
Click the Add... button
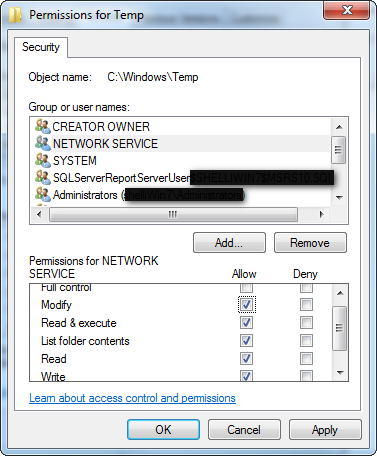(229, 243)
